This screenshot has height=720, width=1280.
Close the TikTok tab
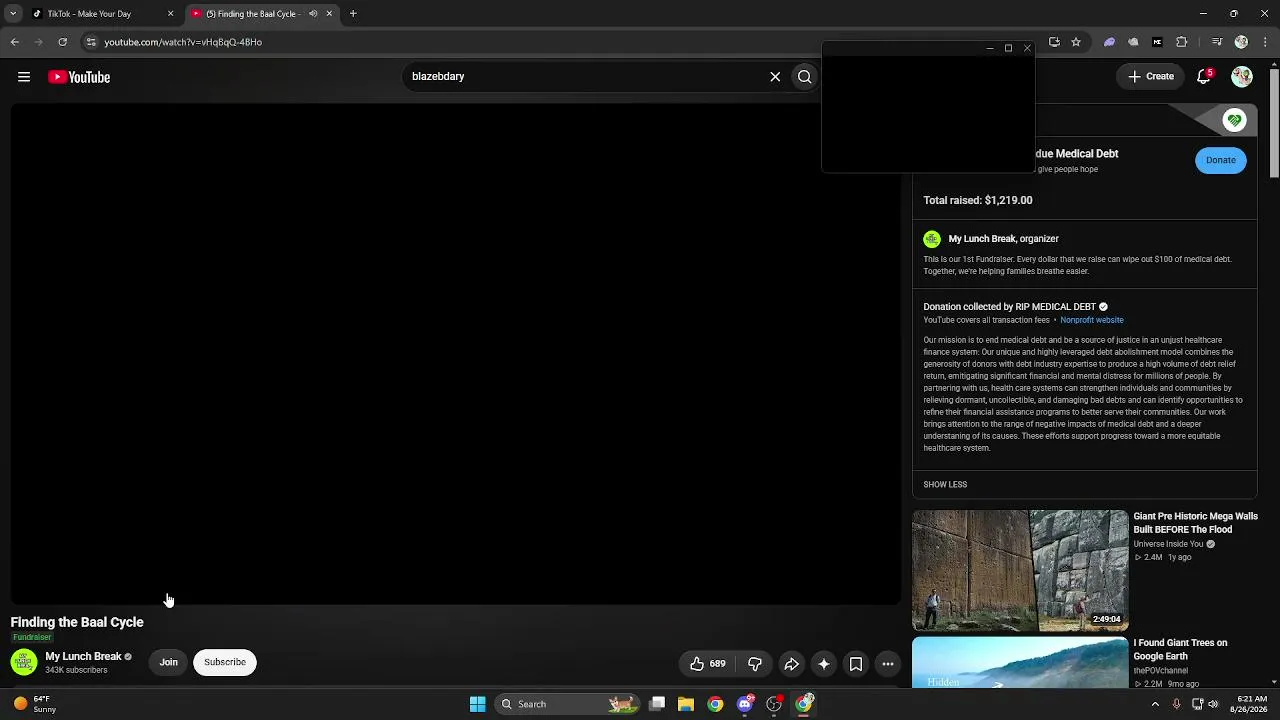coord(170,14)
